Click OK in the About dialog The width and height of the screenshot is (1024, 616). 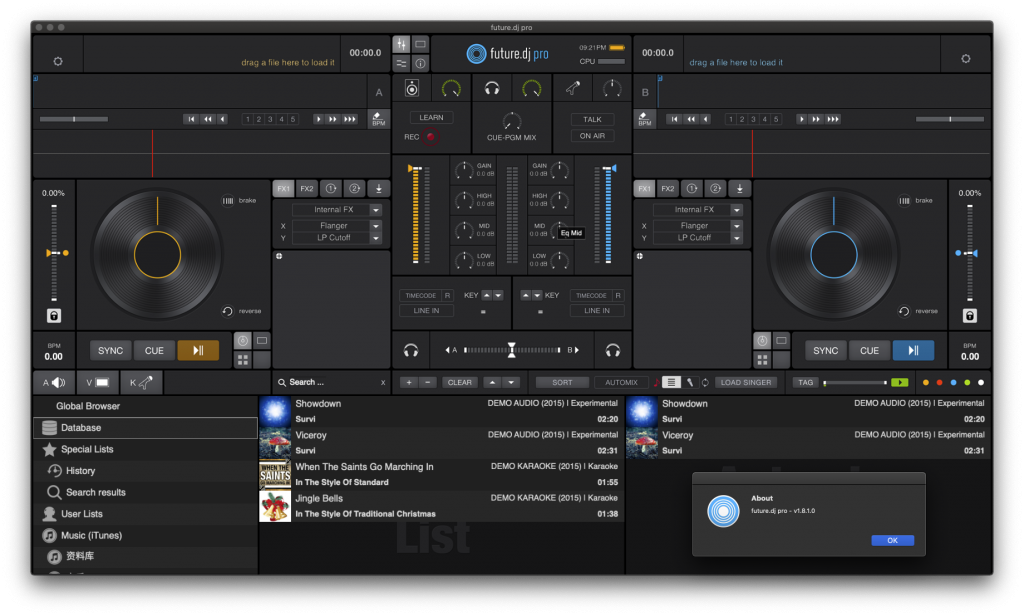pos(892,540)
